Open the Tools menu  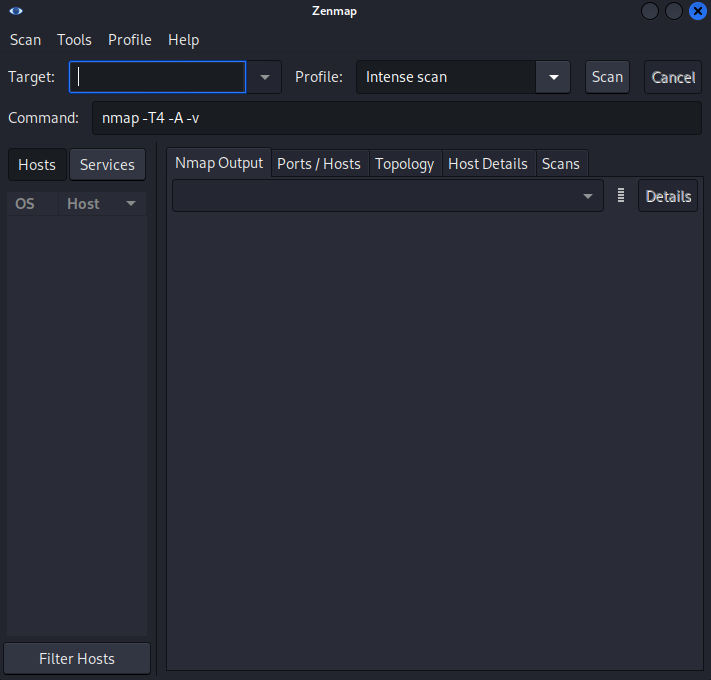click(x=74, y=40)
